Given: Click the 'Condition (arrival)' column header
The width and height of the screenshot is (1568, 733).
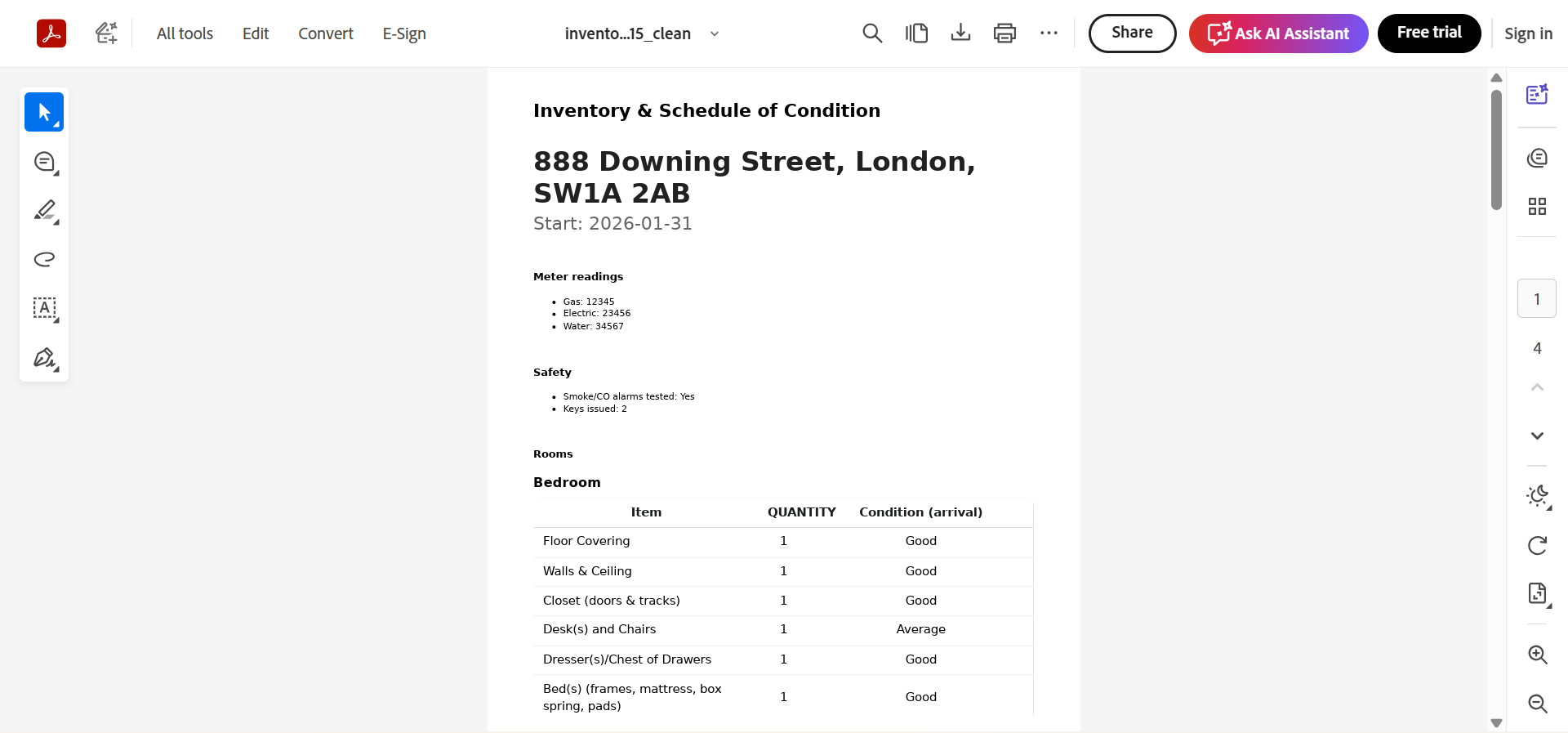Looking at the screenshot, I should [x=920, y=512].
